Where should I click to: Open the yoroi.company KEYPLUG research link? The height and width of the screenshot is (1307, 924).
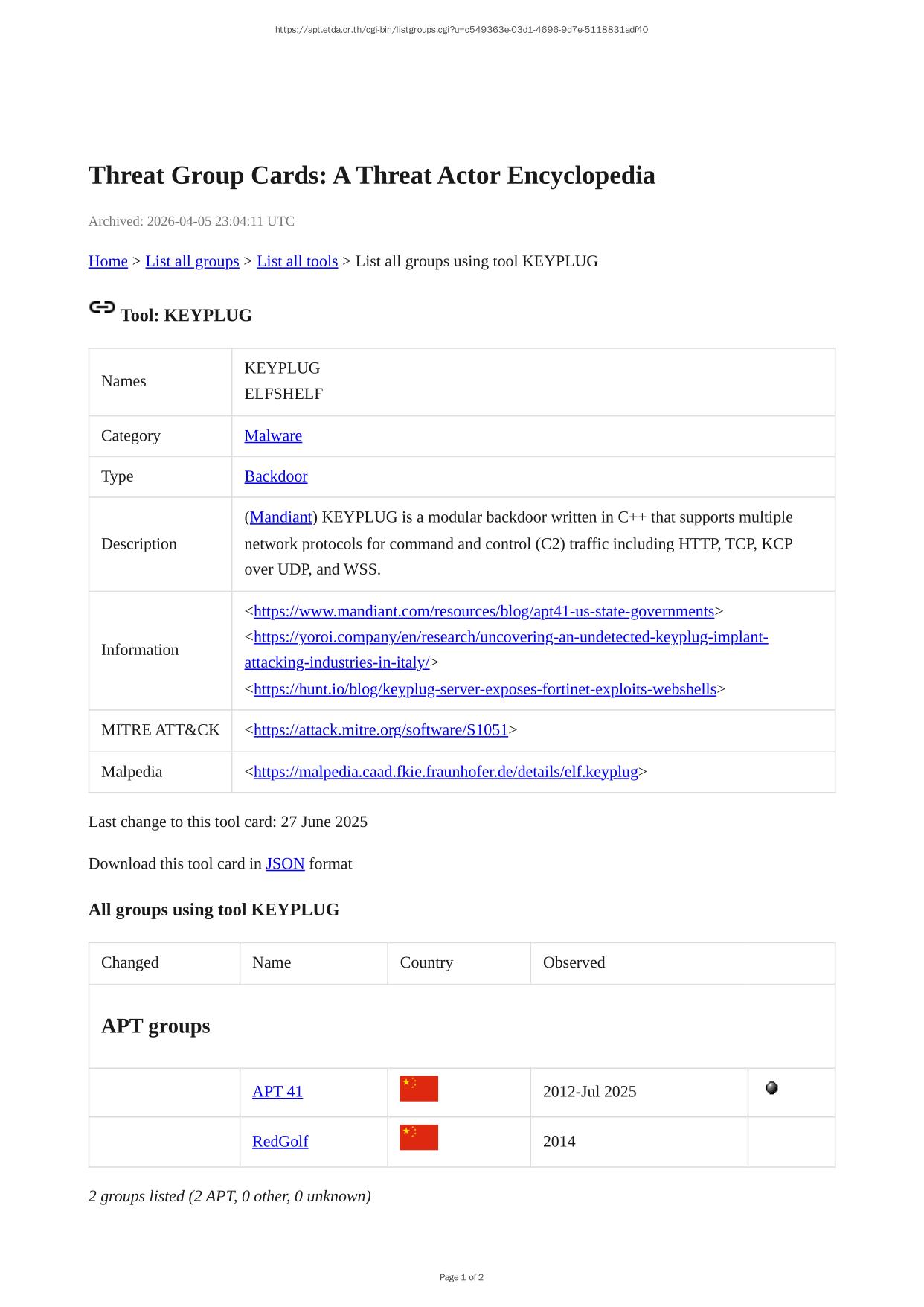510,637
